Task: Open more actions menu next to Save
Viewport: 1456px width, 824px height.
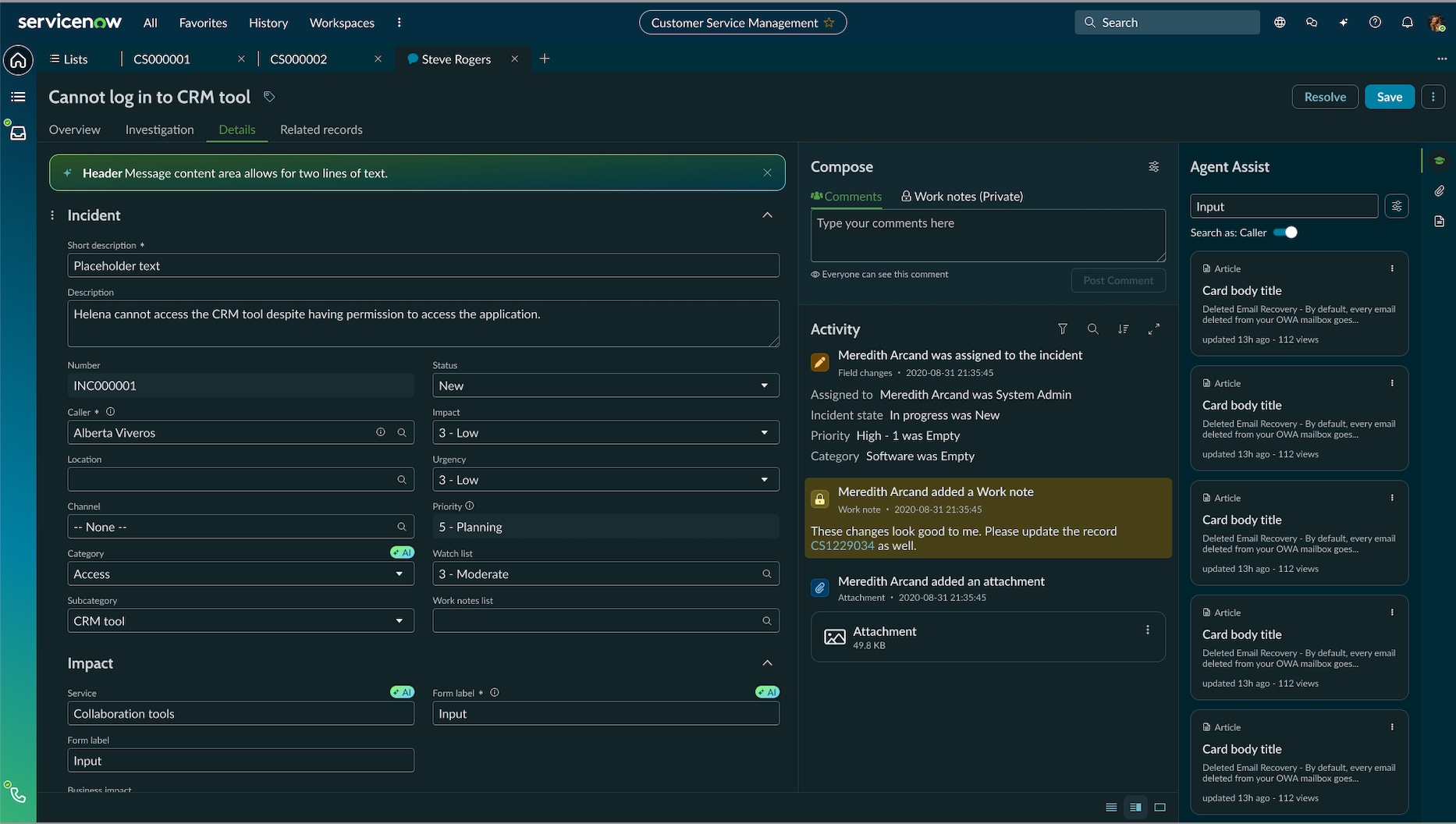Action: pos(1433,97)
